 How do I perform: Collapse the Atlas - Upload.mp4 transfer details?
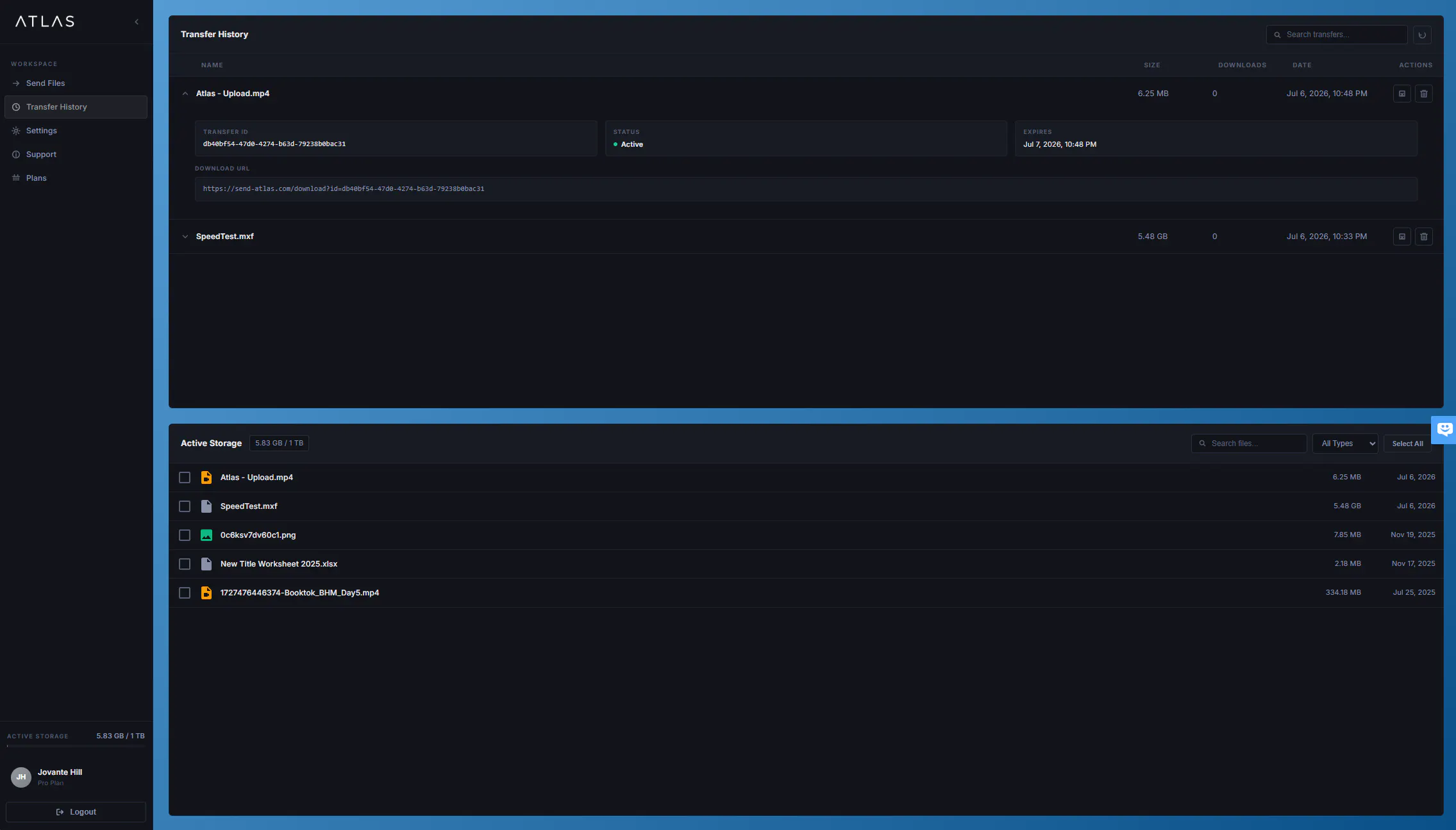(x=185, y=94)
